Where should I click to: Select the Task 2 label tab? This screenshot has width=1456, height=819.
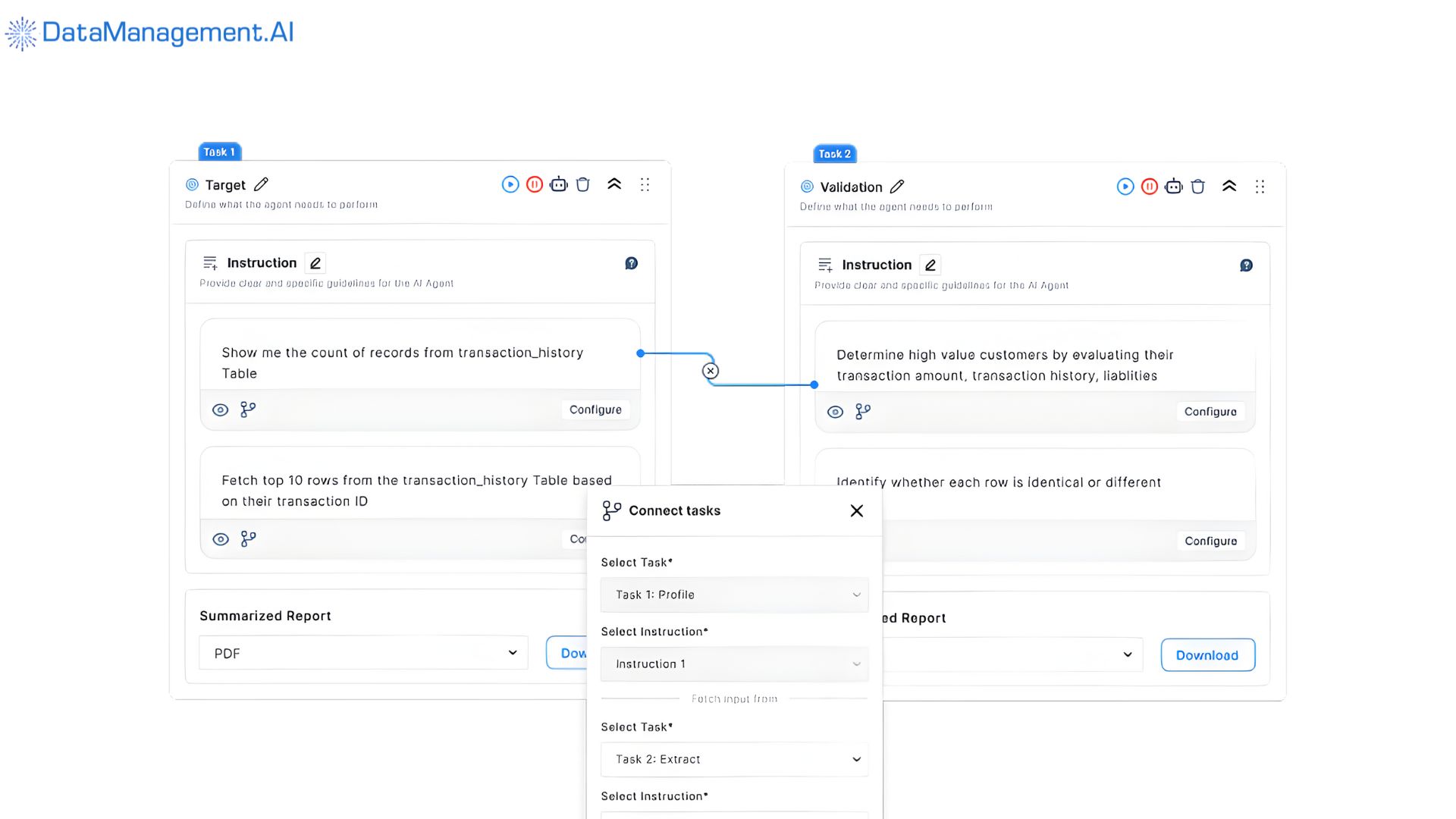pos(834,154)
